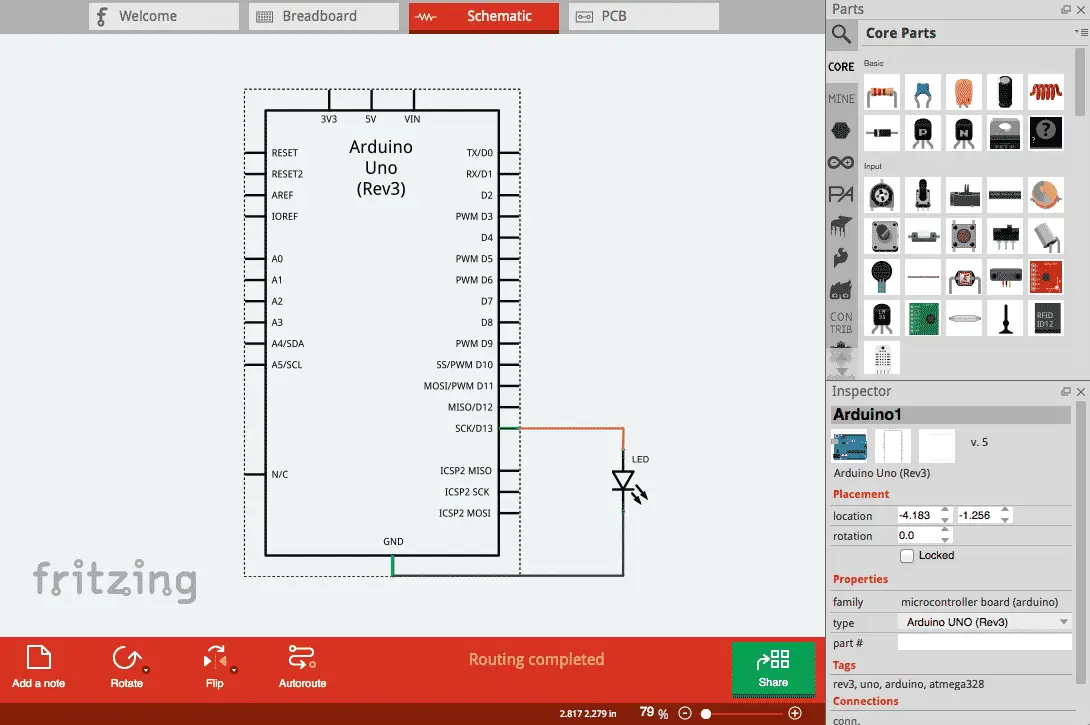1090x725 pixels.
Task: Increase rotation with the up stepper
Action: [945, 531]
